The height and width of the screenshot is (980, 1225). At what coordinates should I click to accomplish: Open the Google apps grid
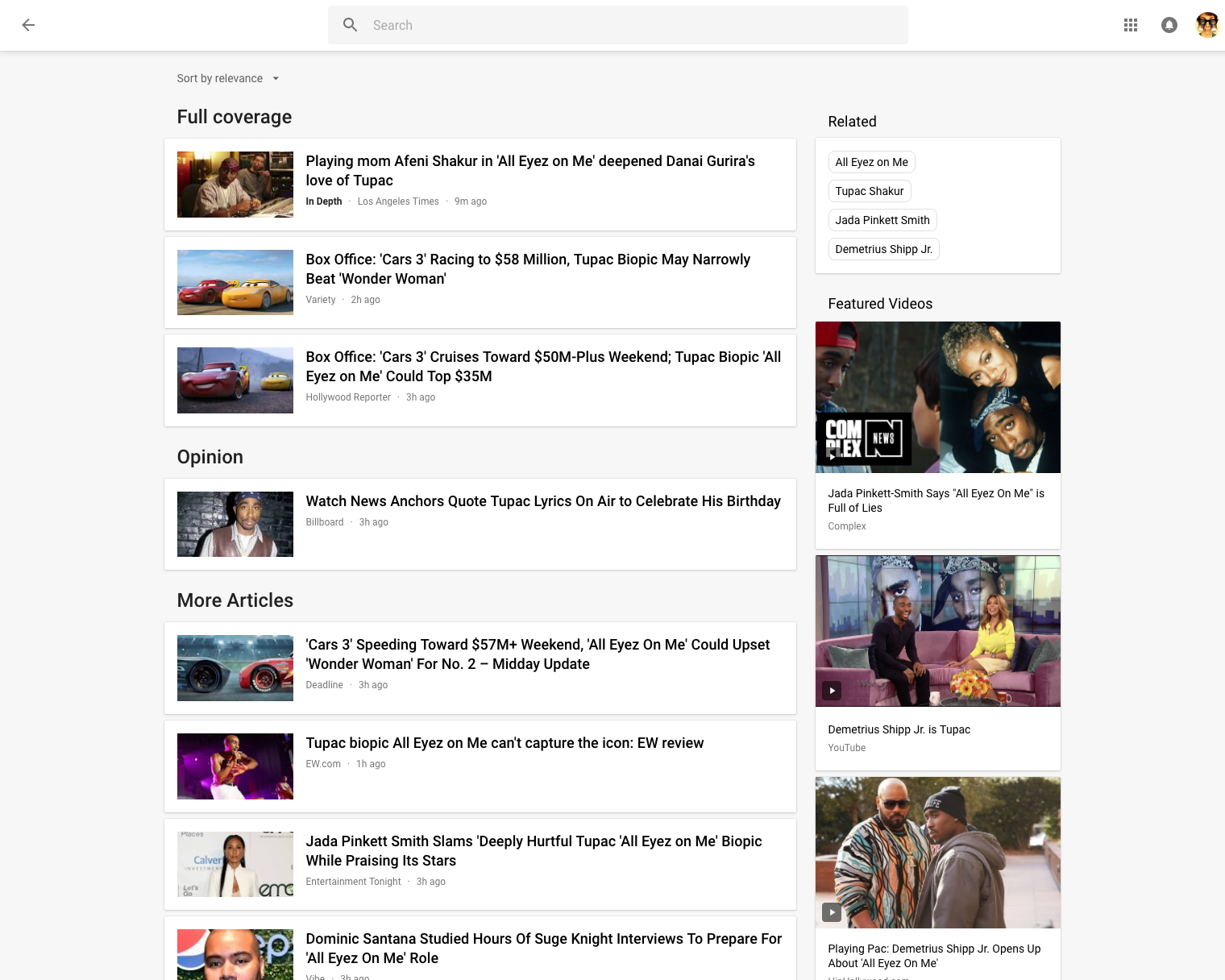[x=1130, y=25]
